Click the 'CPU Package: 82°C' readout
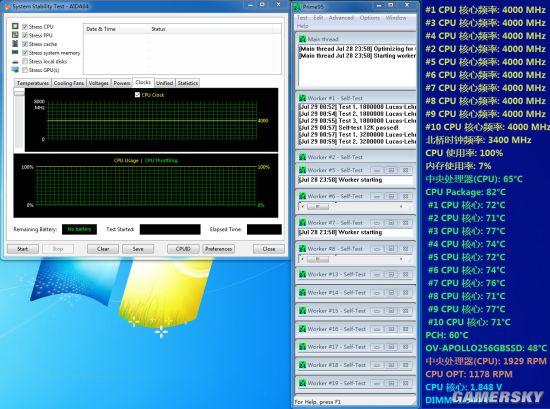 tap(465, 192)
